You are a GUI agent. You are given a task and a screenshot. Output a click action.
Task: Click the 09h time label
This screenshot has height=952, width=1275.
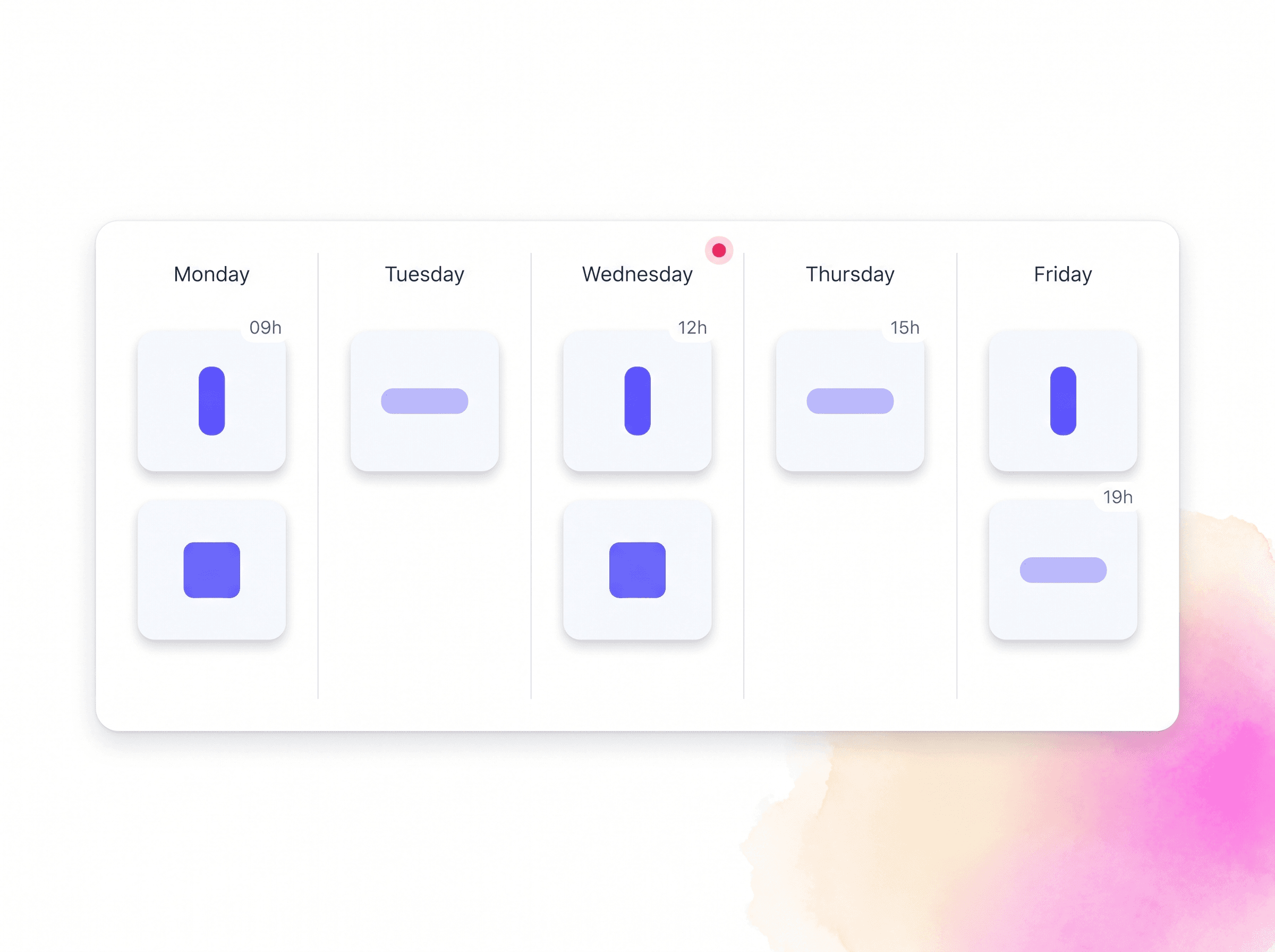[x=266, y=328]
